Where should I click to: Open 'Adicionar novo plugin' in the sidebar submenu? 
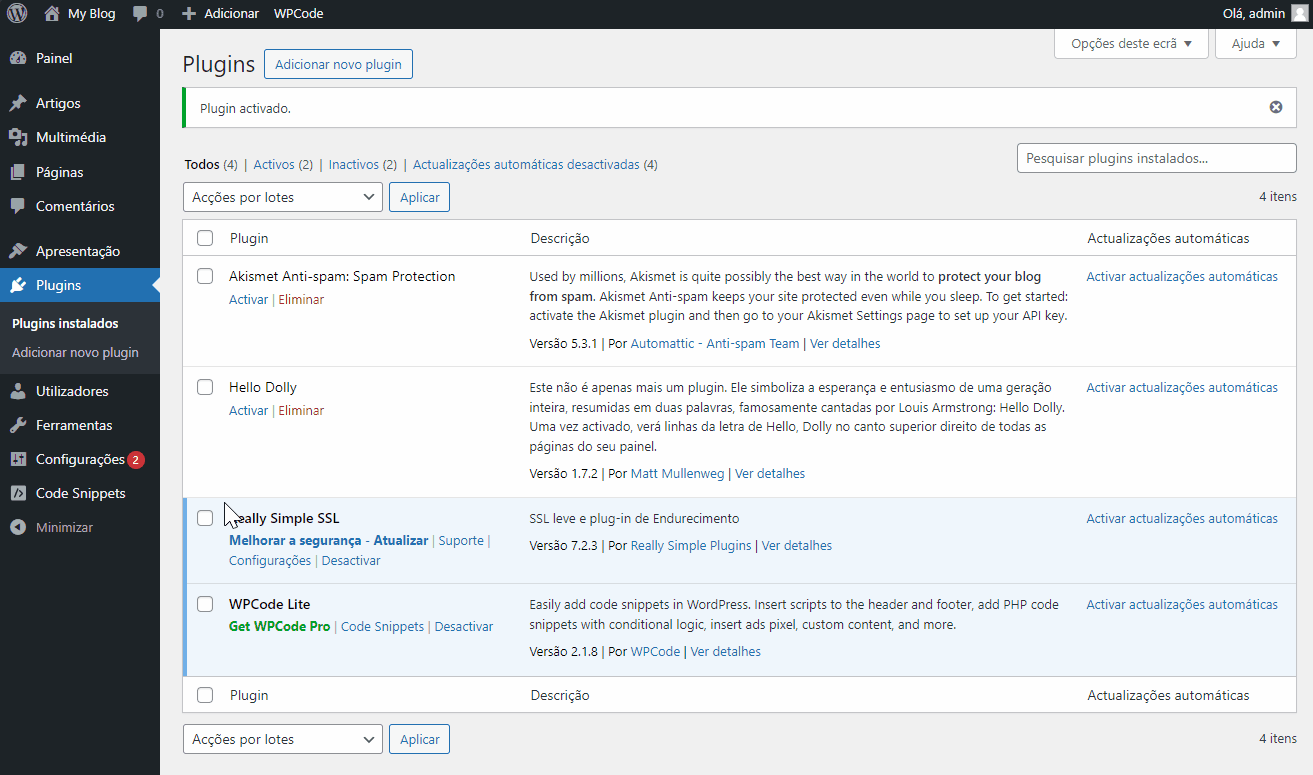pyautogui.click(x=75, y=353)
